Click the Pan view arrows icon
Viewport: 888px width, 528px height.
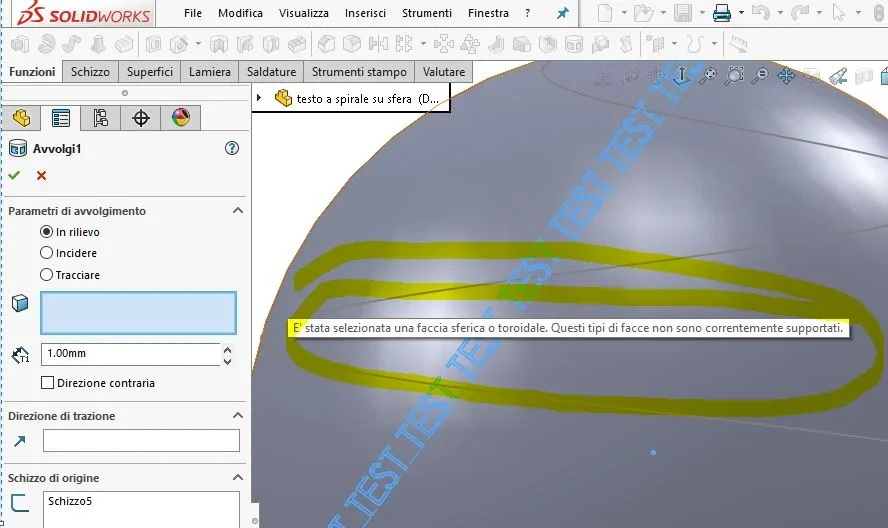pos(787,75)
